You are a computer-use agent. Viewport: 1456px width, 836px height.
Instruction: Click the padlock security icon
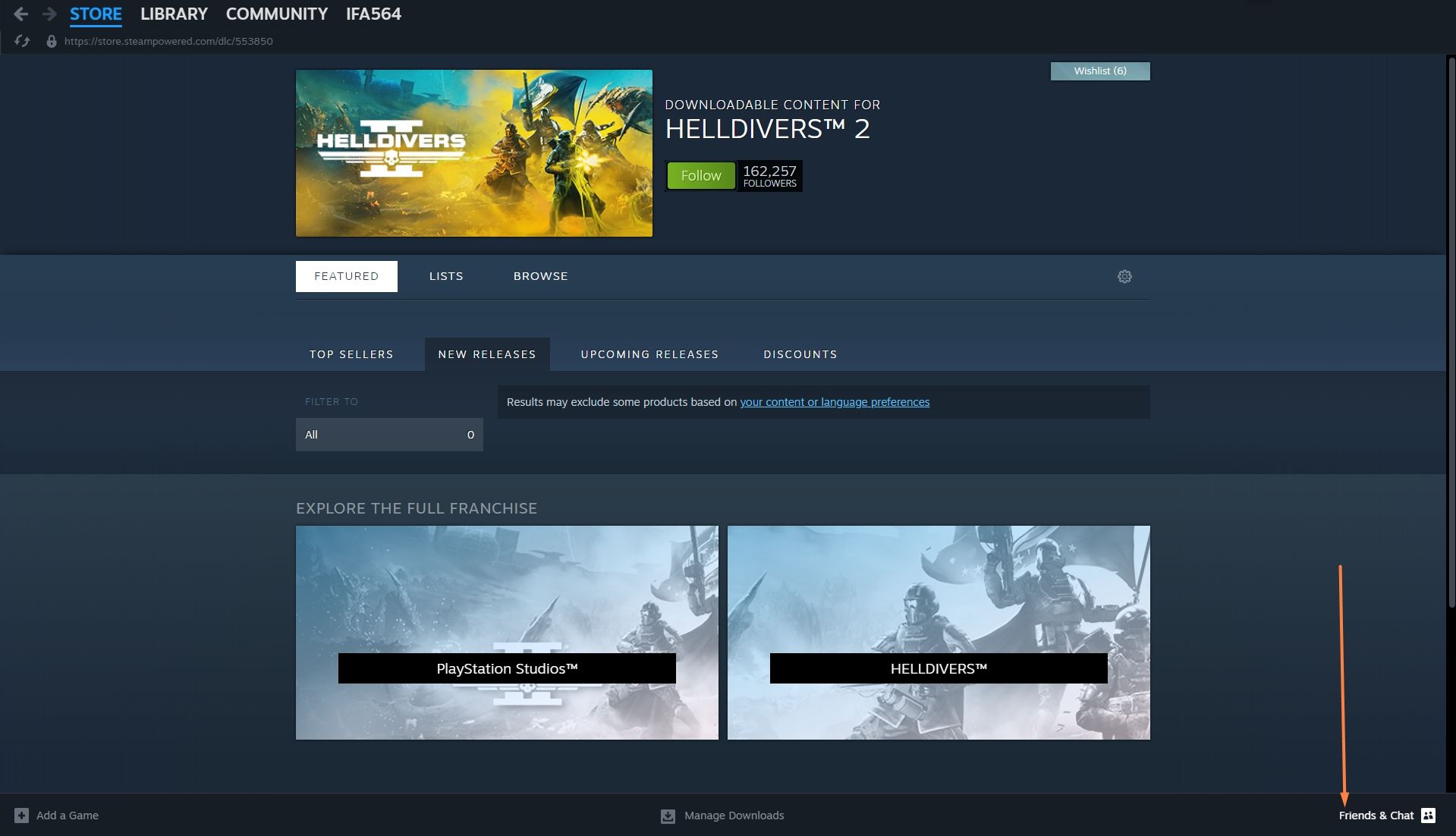[52, 42]
